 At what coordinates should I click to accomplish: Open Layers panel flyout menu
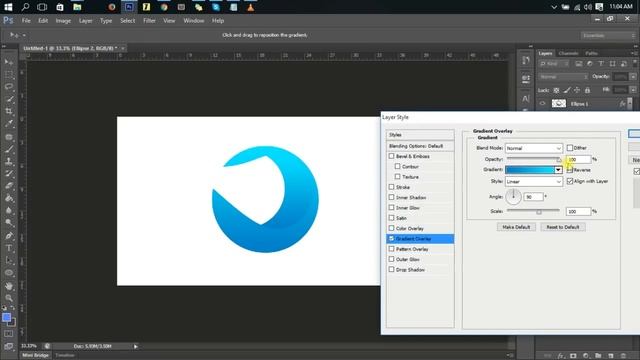pos(633,53)
